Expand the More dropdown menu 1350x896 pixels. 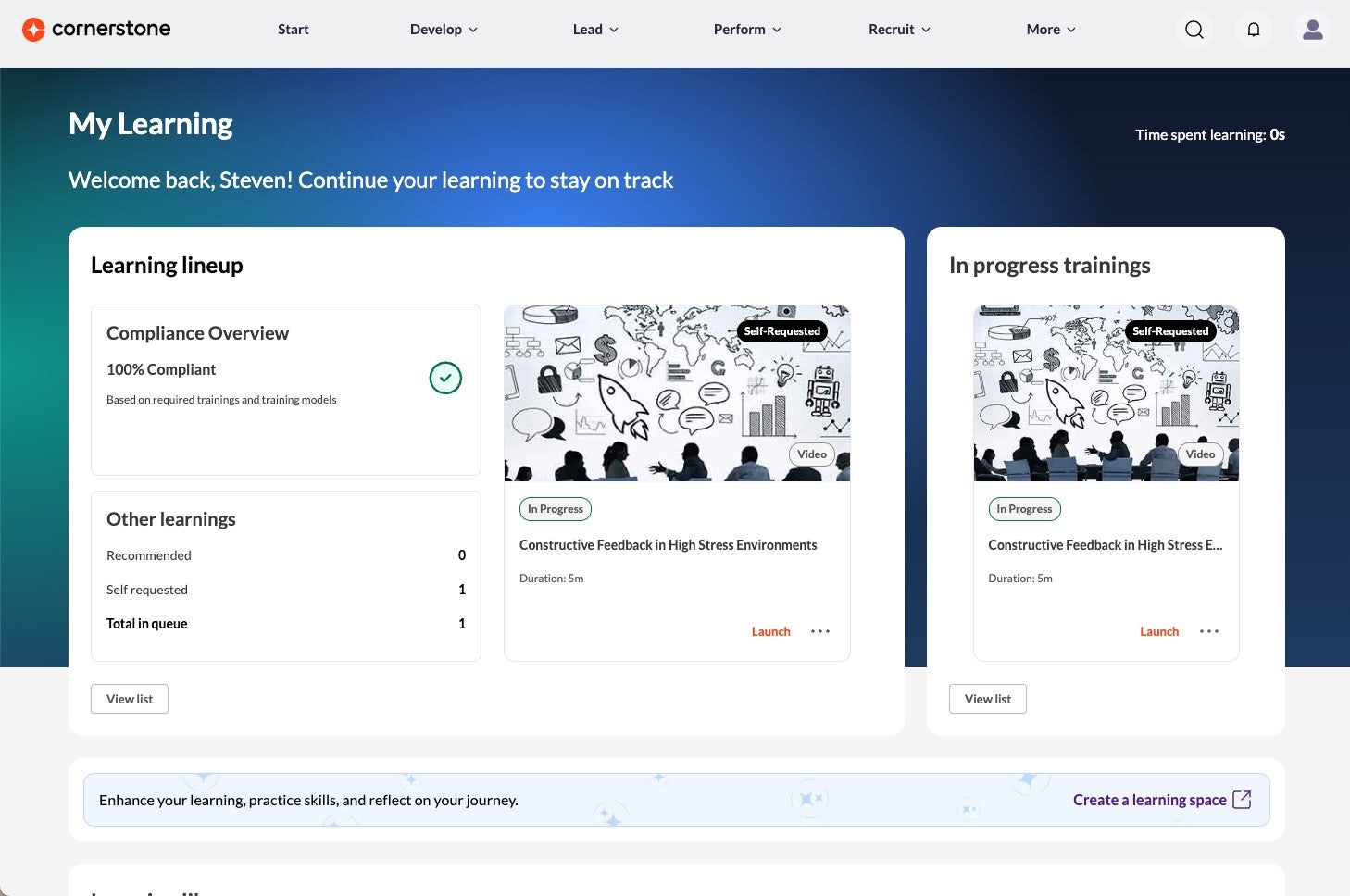(x=1051, y=30)
